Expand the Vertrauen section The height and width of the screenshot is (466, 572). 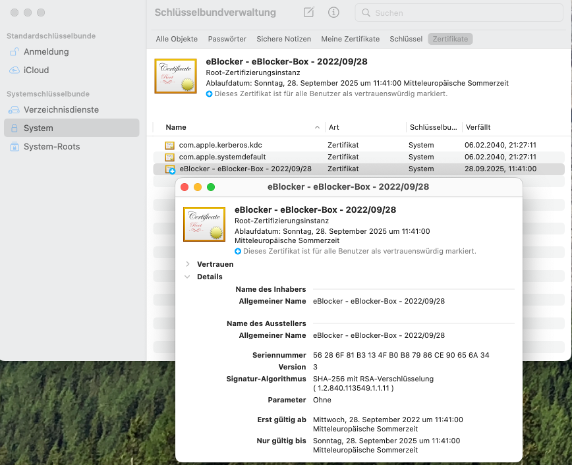pyautogui.click(x=188, y=264)
